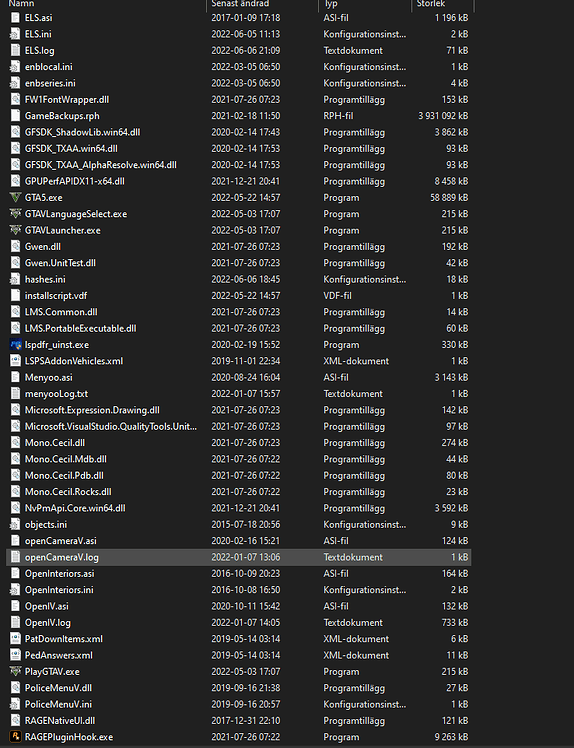Click the lspdfr_uinst.exe icon
The width and height of the screenshot is (574, 748).
(16, 344)
